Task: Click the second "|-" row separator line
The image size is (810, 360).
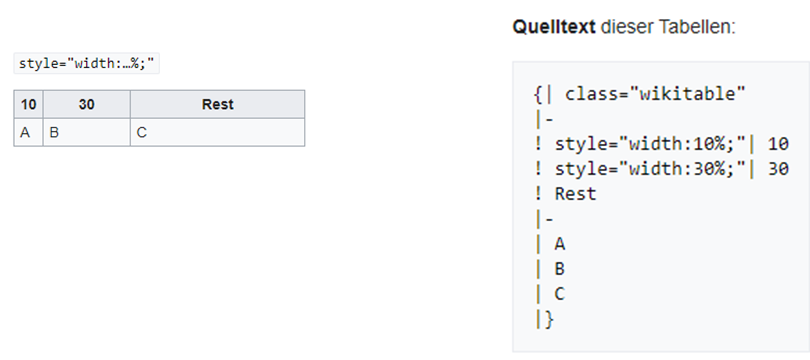Action: coord(544,219)
